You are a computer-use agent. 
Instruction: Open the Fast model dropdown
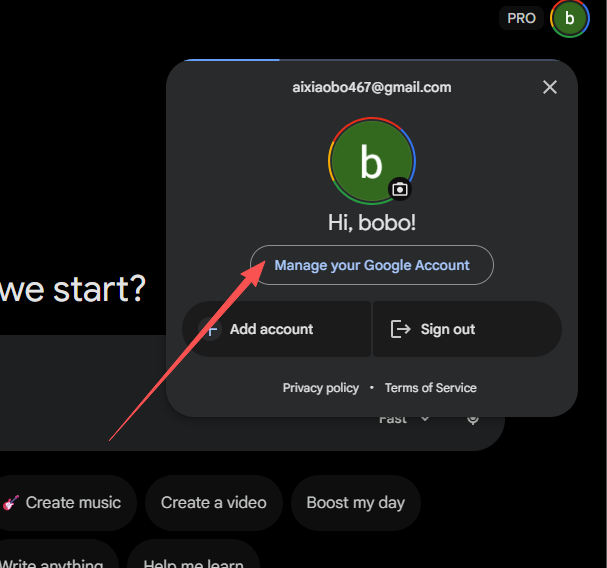point(403,419)
